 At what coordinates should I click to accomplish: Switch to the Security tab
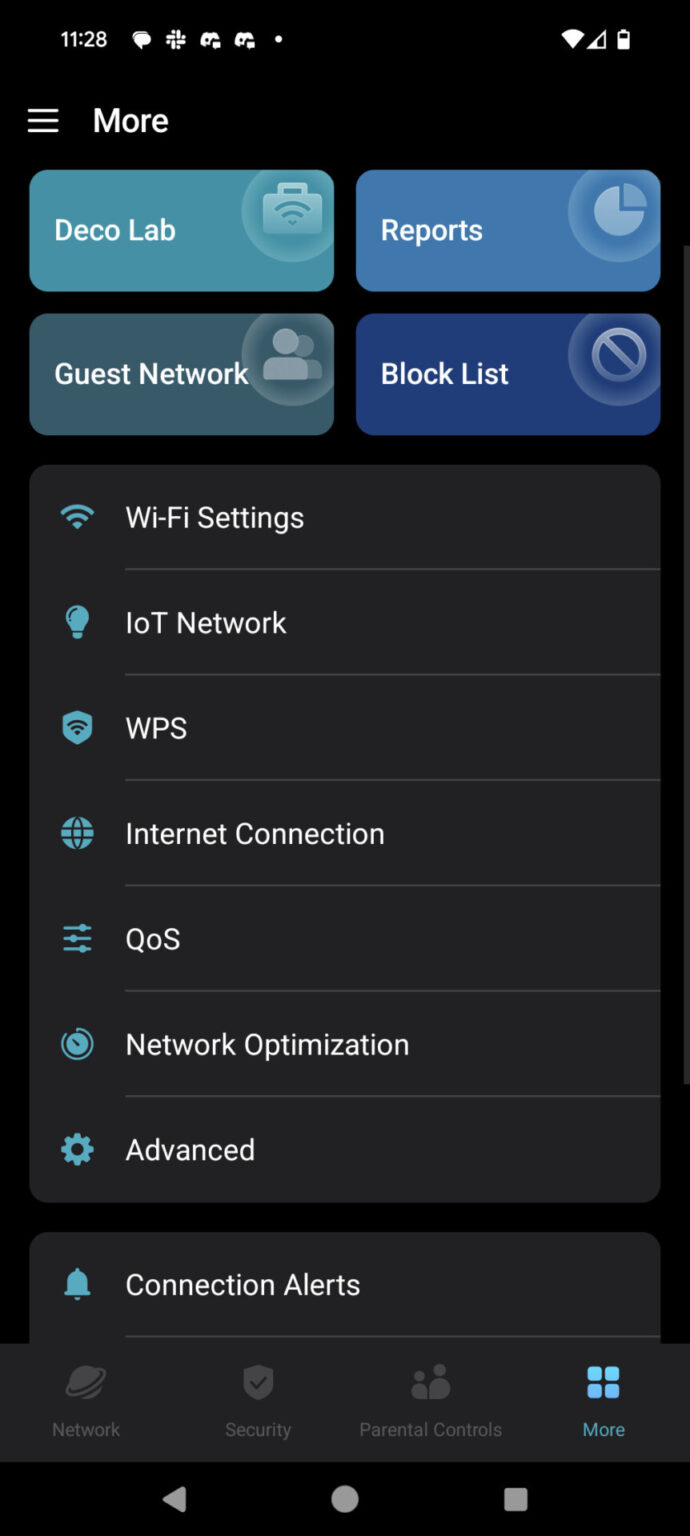tap(258, 1400)
